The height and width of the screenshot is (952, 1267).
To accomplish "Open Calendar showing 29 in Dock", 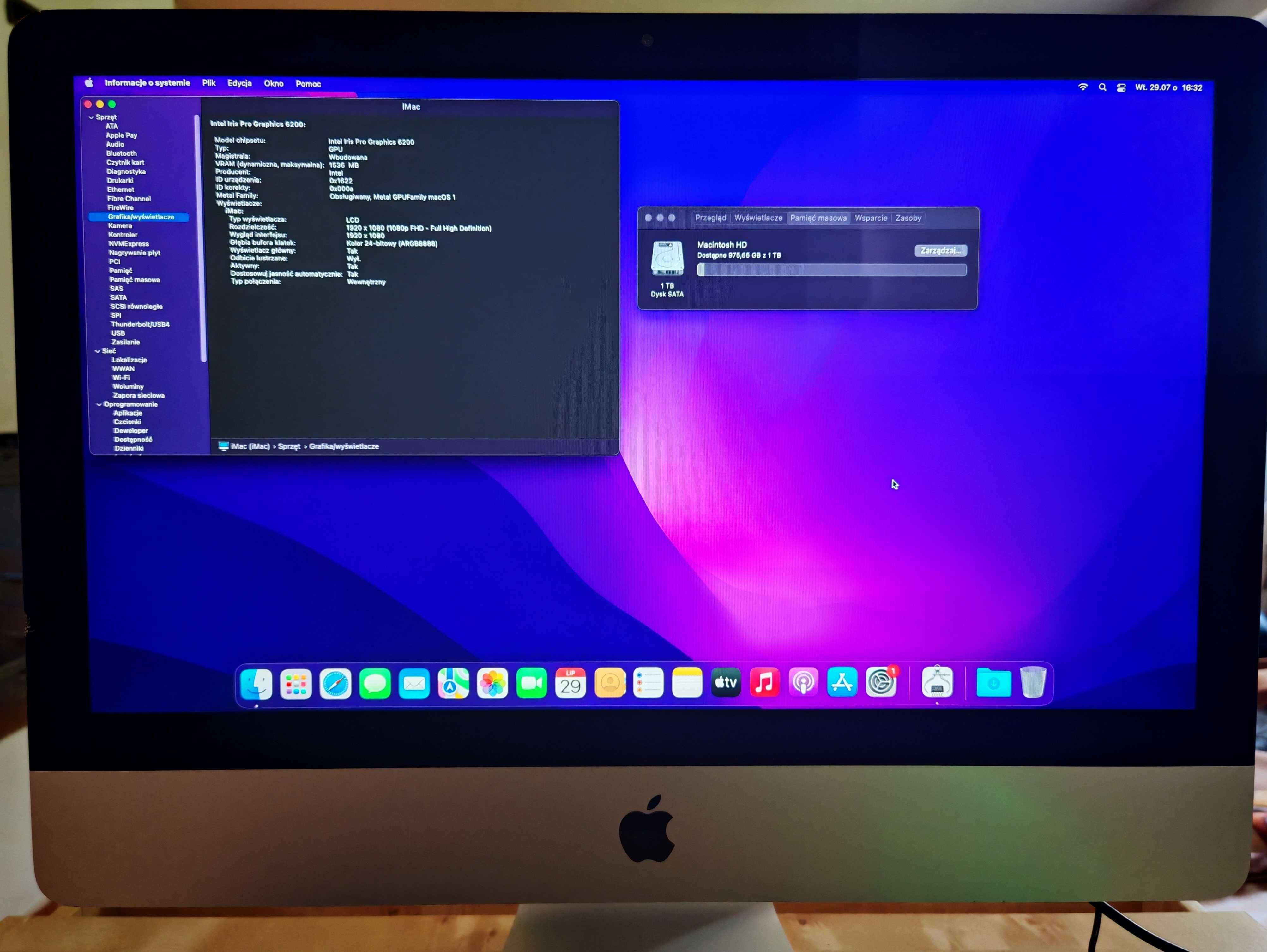I will pos(570,683).
